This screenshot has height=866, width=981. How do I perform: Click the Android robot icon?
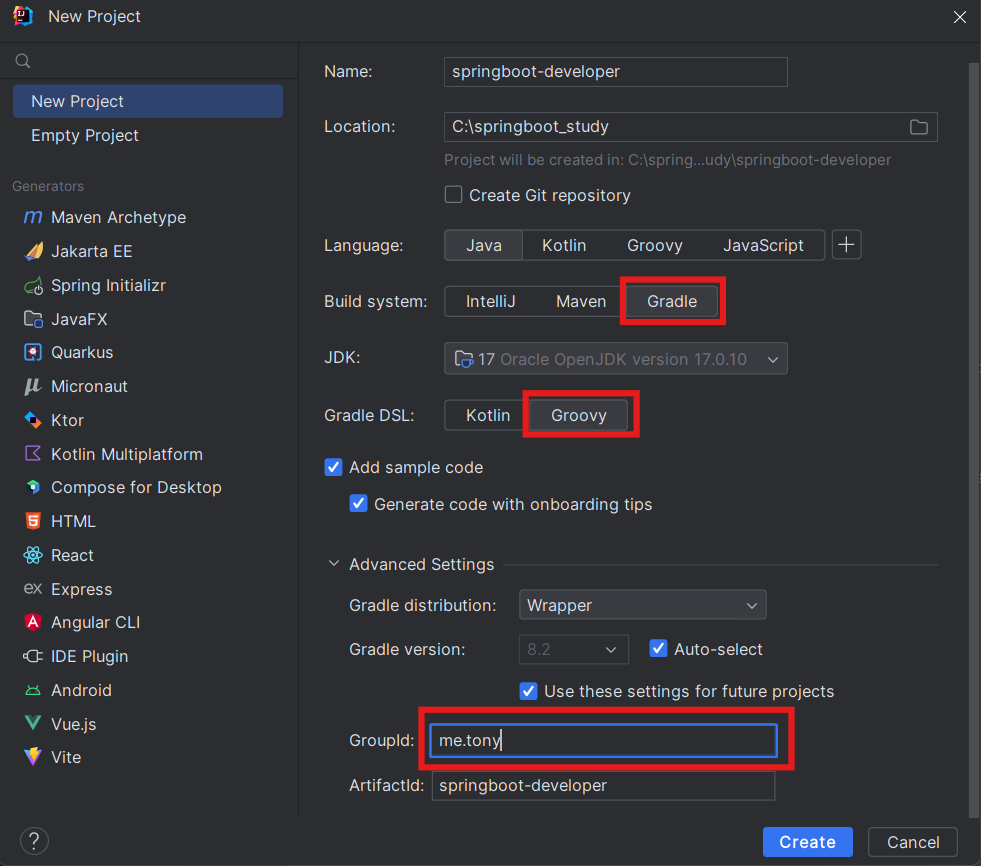pyautogui.click(x=33, y=690)
